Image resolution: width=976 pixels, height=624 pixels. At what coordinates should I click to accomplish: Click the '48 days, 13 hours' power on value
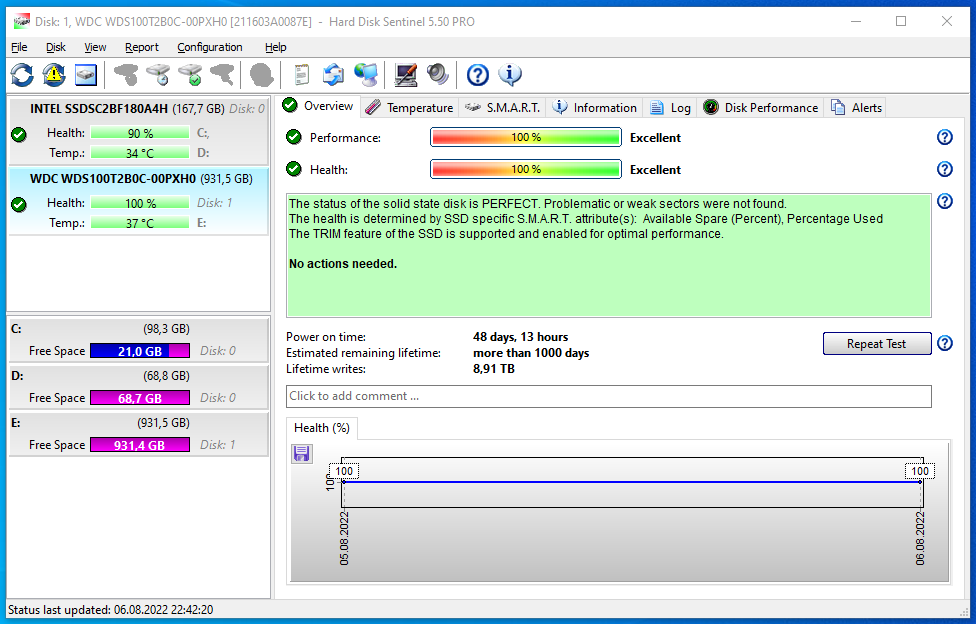pyautogui.click(x=520, y=337)
